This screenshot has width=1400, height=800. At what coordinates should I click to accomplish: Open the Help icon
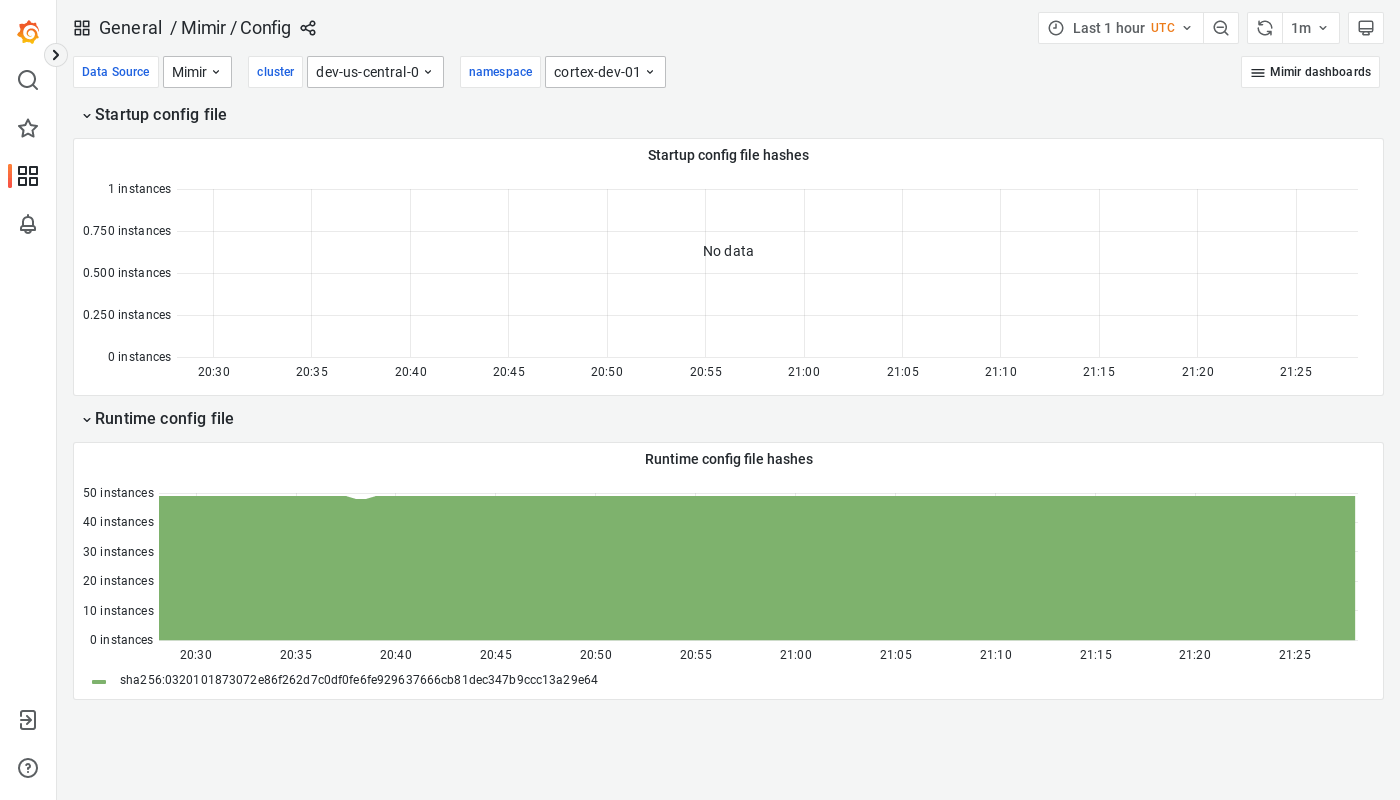point(28,768)
